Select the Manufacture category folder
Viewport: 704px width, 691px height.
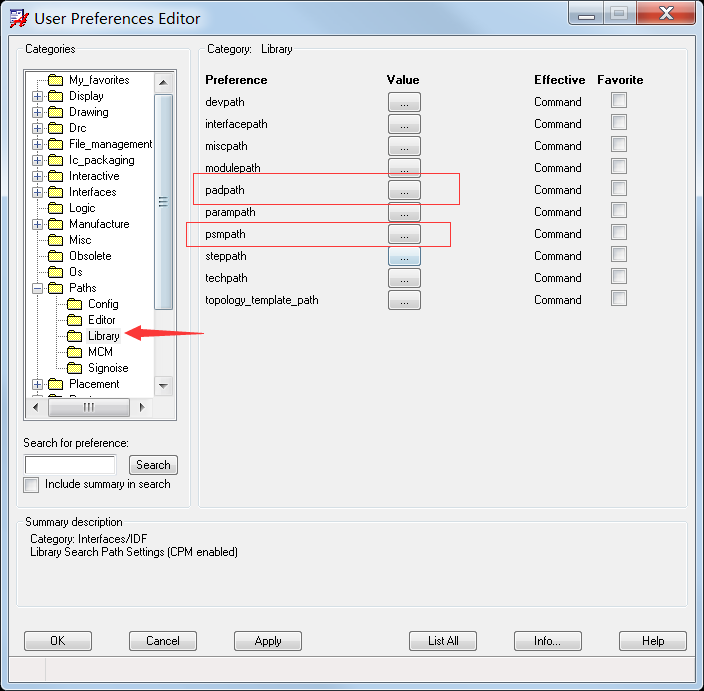point(89,224)
